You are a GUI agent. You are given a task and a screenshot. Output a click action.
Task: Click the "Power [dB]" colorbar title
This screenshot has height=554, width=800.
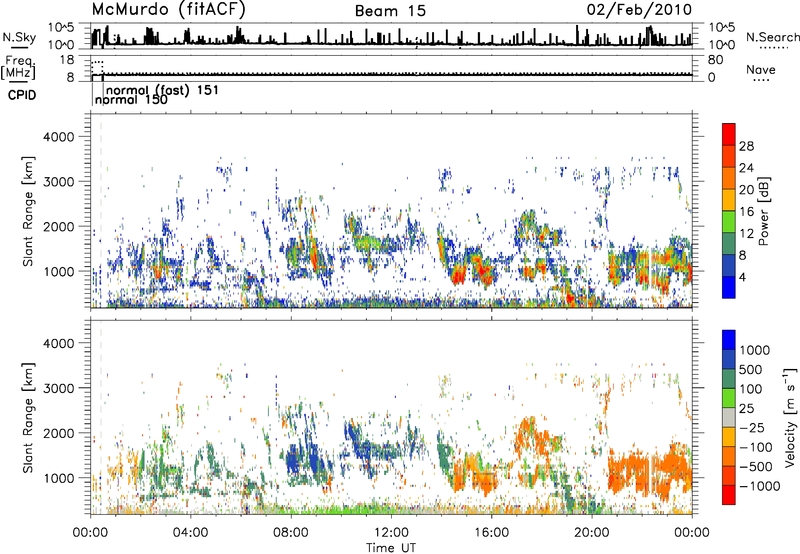coord(764,211)
